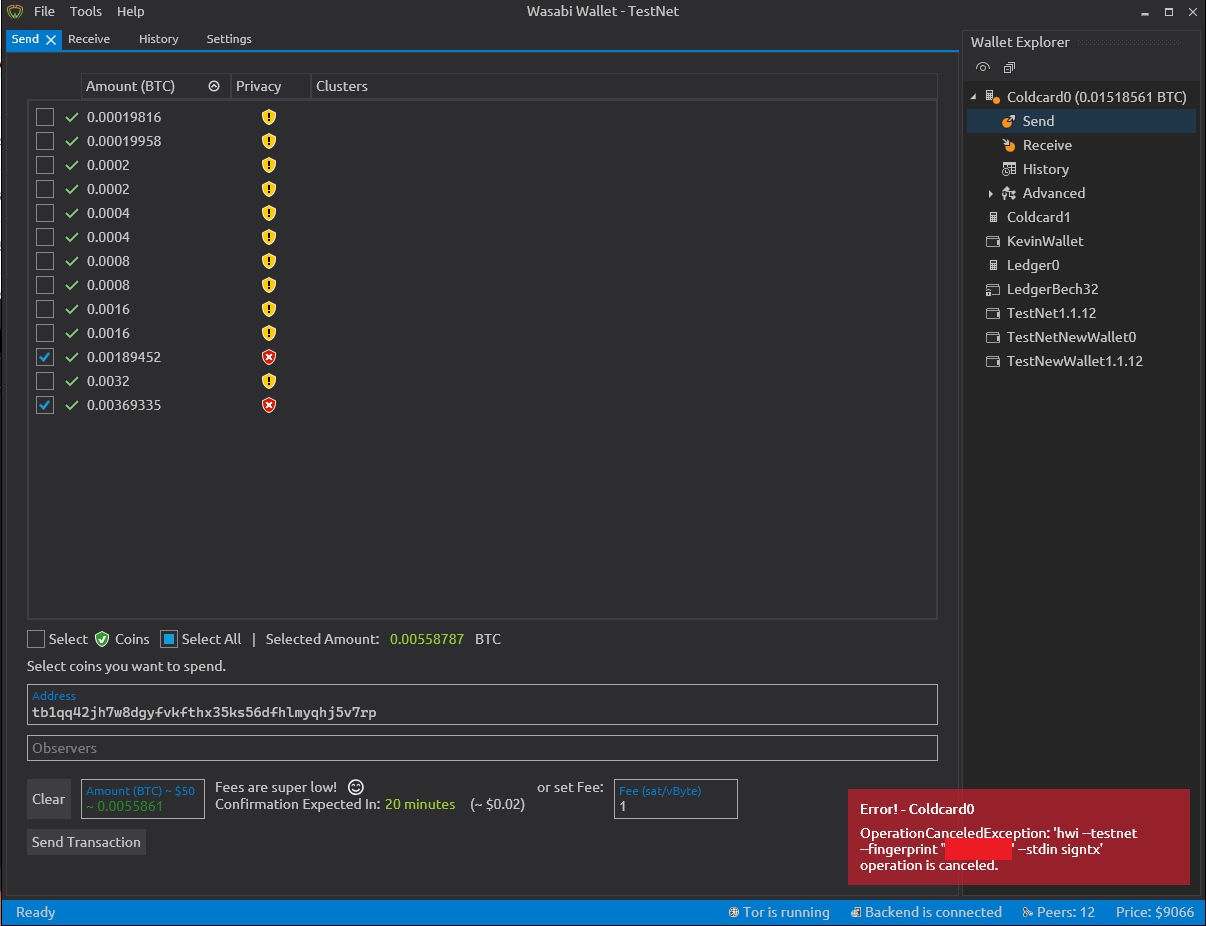Close the Send tab
The height and width of the screenshot is (926, 1206).
pyautogui.click(x=51, y=40)
